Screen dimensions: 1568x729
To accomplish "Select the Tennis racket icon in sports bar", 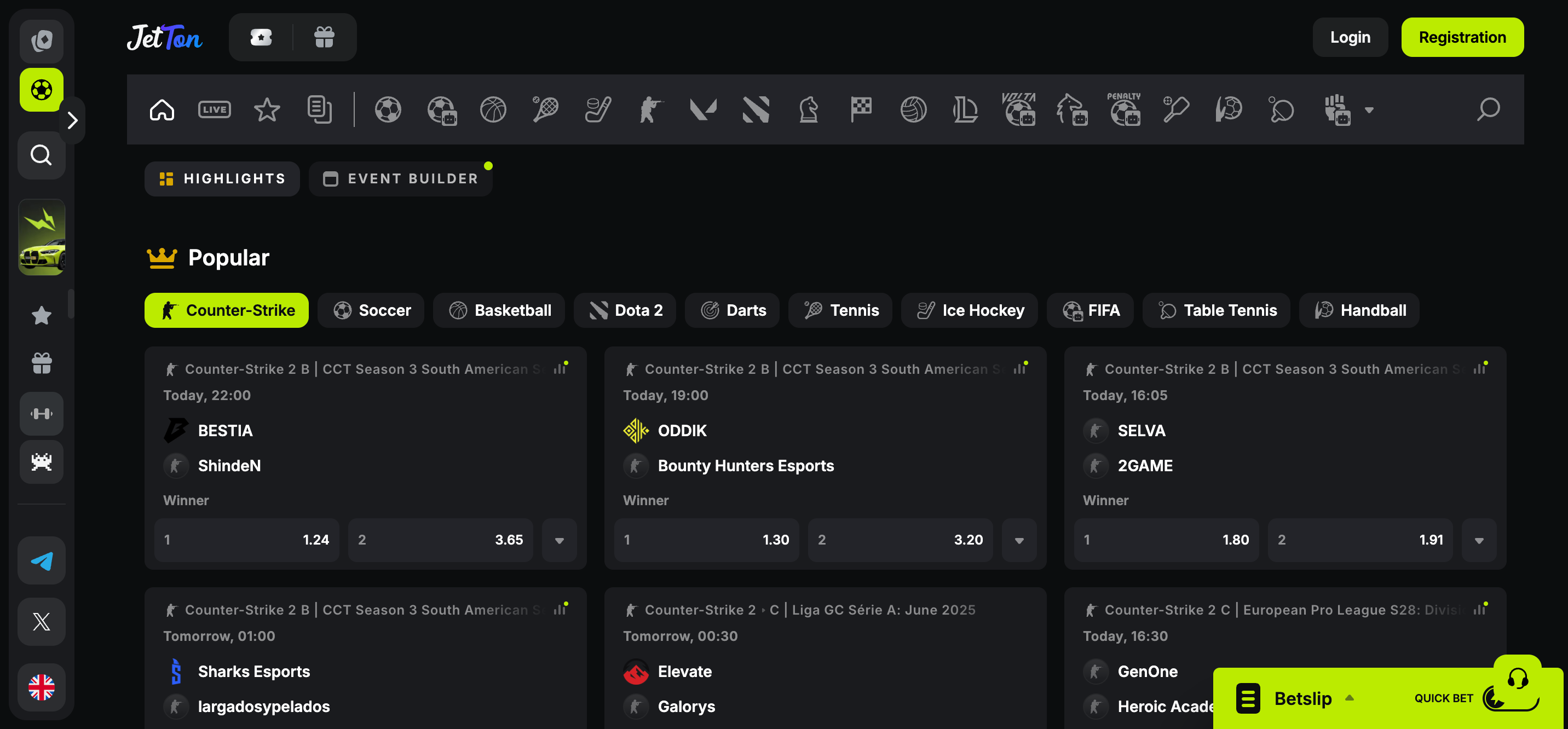I will click(x=545, y=110).
